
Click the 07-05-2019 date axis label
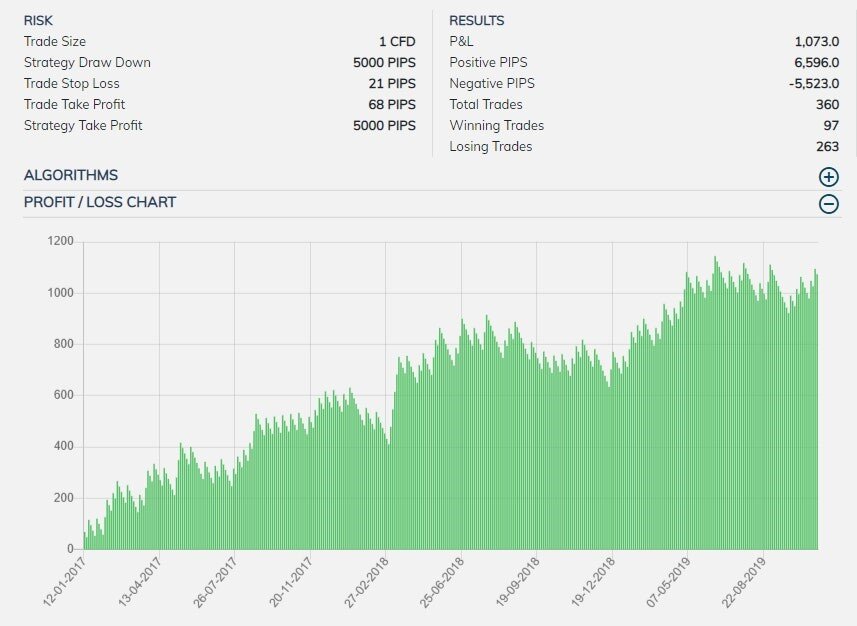coord(668,581)
